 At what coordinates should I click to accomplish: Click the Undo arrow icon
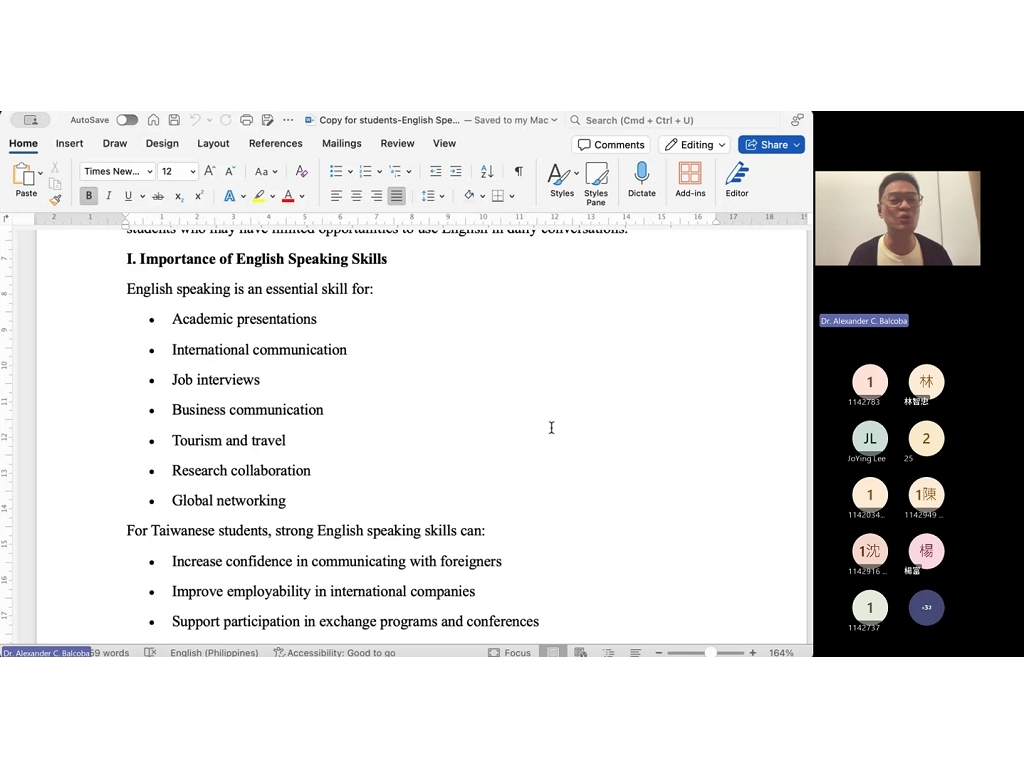195,120
